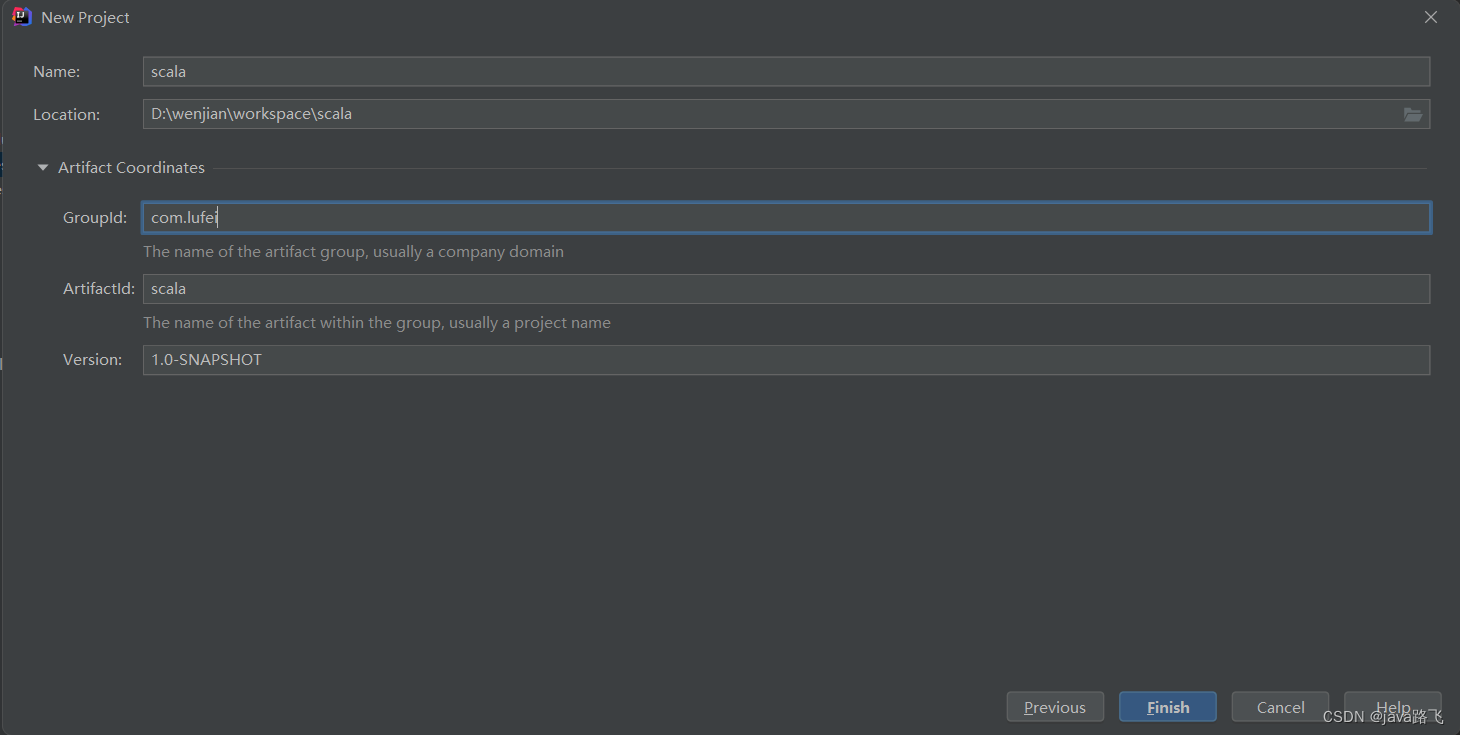Click the 'Version:' label
The width and height of the screenshot is (1460, 735).
coord(93,360)
